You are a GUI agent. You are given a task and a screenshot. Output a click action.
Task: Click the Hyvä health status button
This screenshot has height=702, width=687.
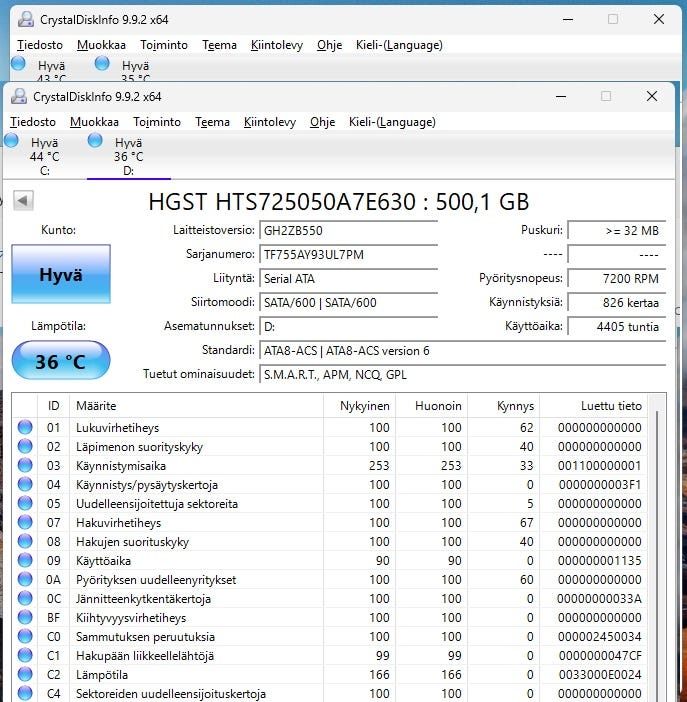(61, 274)
